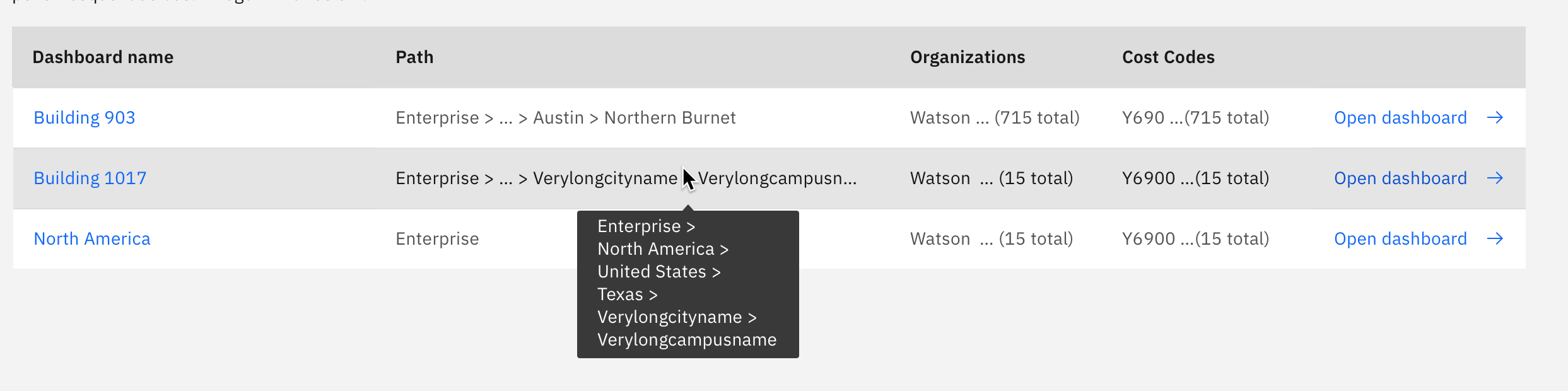Select United States in the path tooltip
Screen dimensions: 1568x391
click(658, 271)
